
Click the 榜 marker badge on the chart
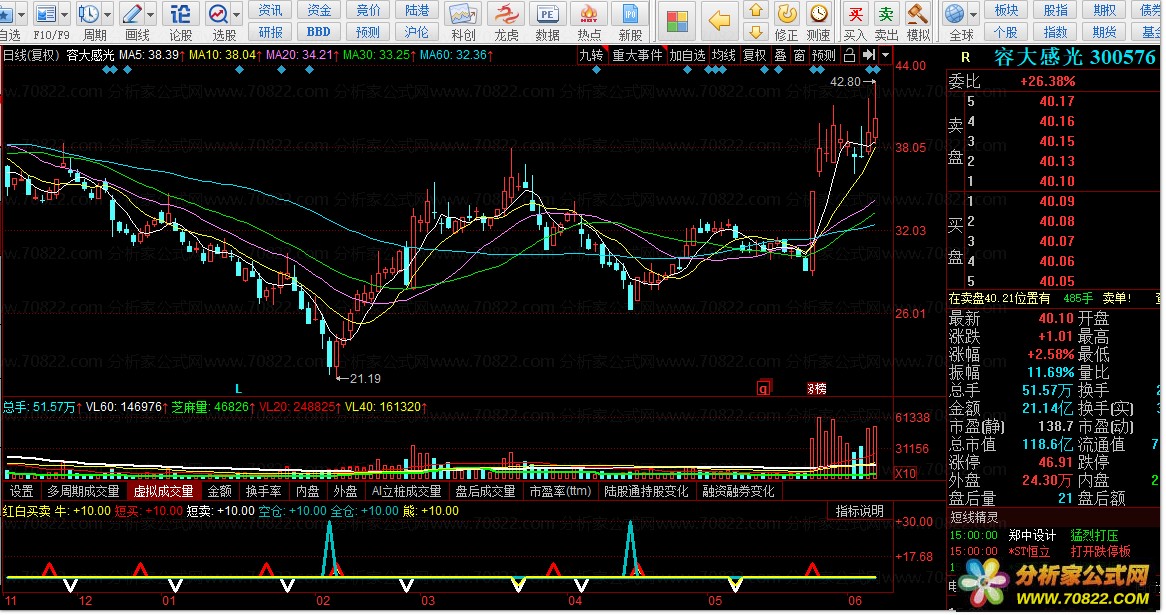[x=816, y=388]
